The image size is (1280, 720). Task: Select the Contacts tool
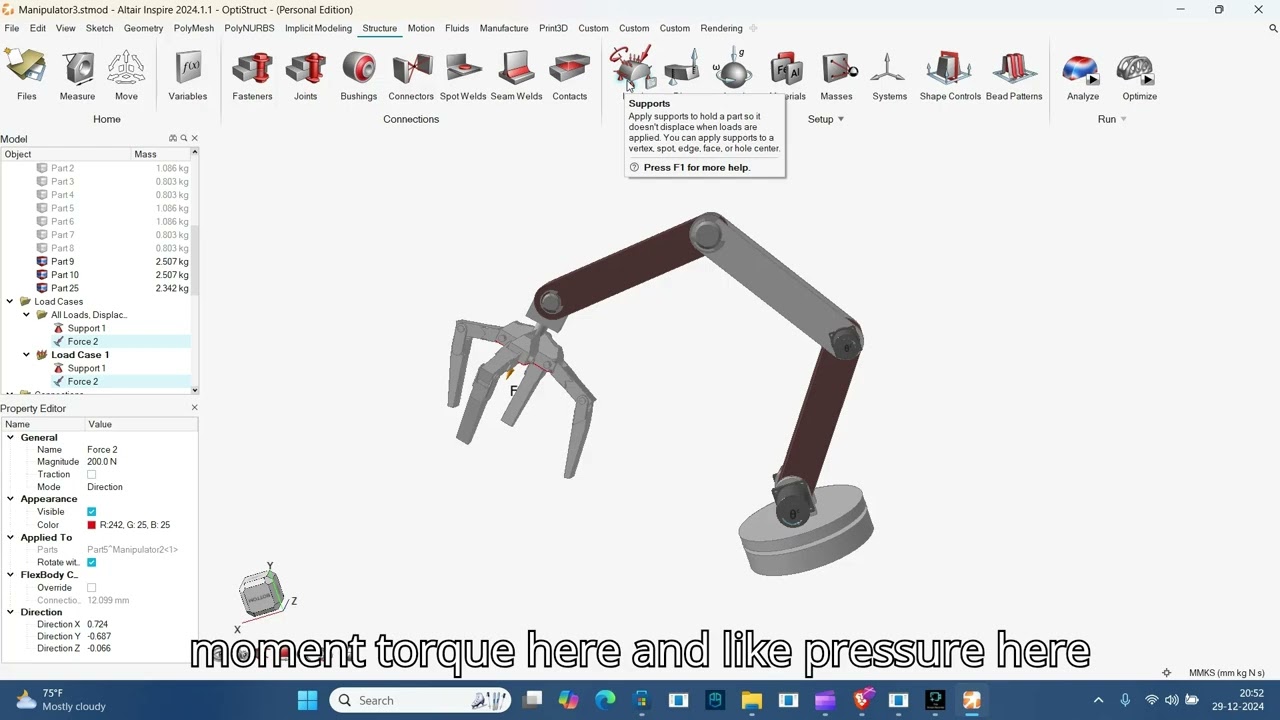coord(569,75)
